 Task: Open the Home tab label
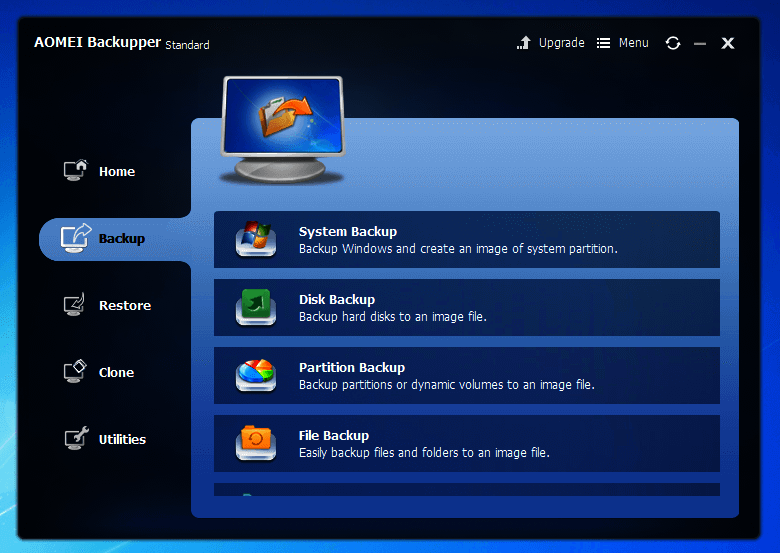[117, 172]
